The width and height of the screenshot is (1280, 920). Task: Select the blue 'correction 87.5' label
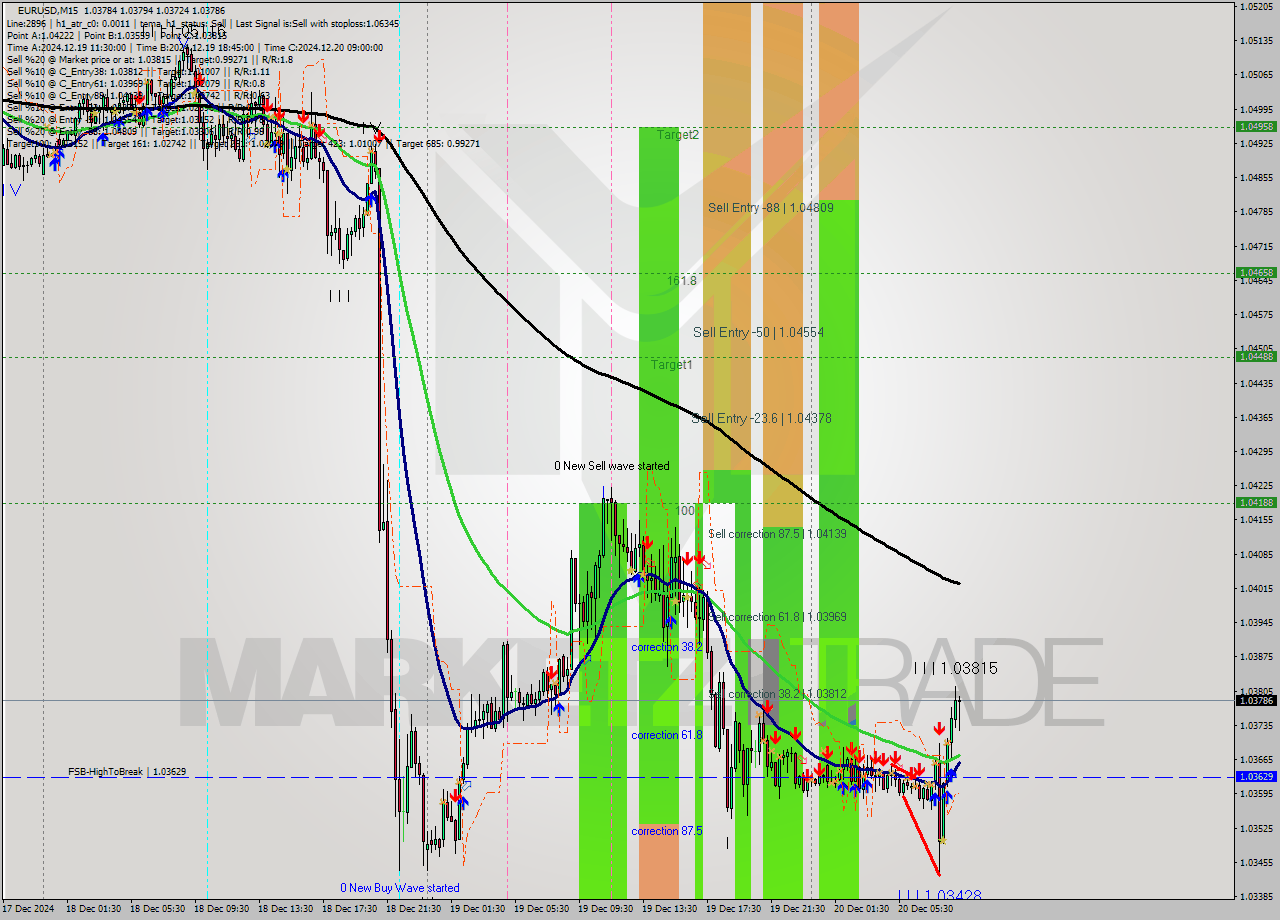[666, 831]
